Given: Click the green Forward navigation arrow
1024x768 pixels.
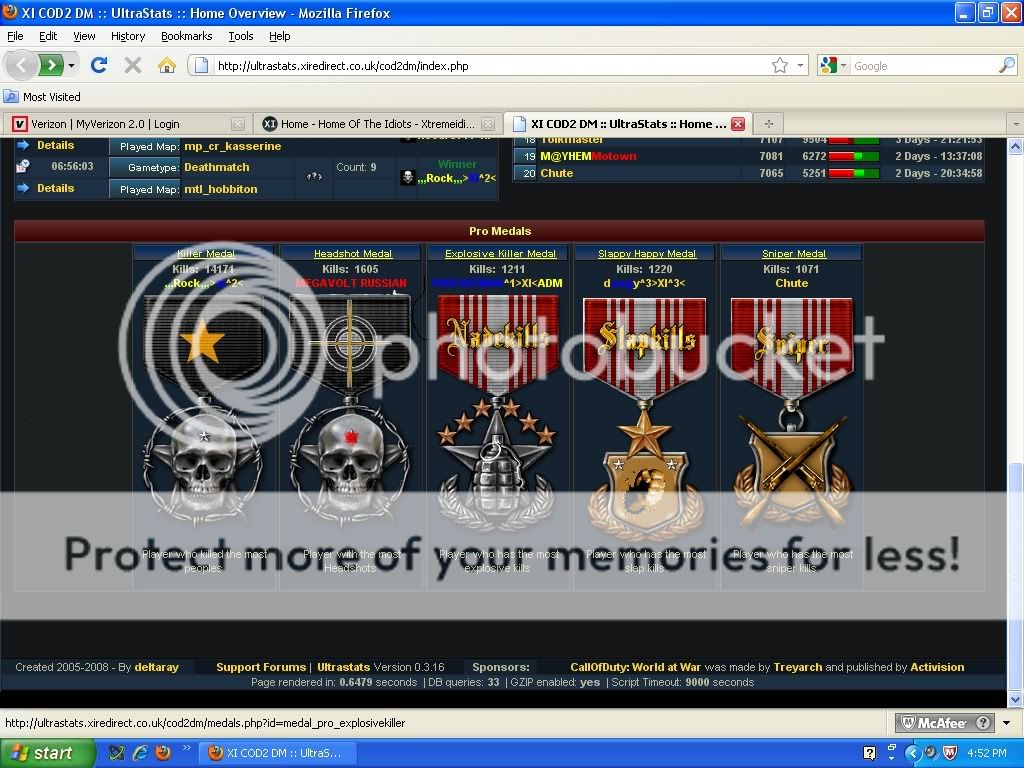Looking at the screenshot, I should [x=51, y=65].
